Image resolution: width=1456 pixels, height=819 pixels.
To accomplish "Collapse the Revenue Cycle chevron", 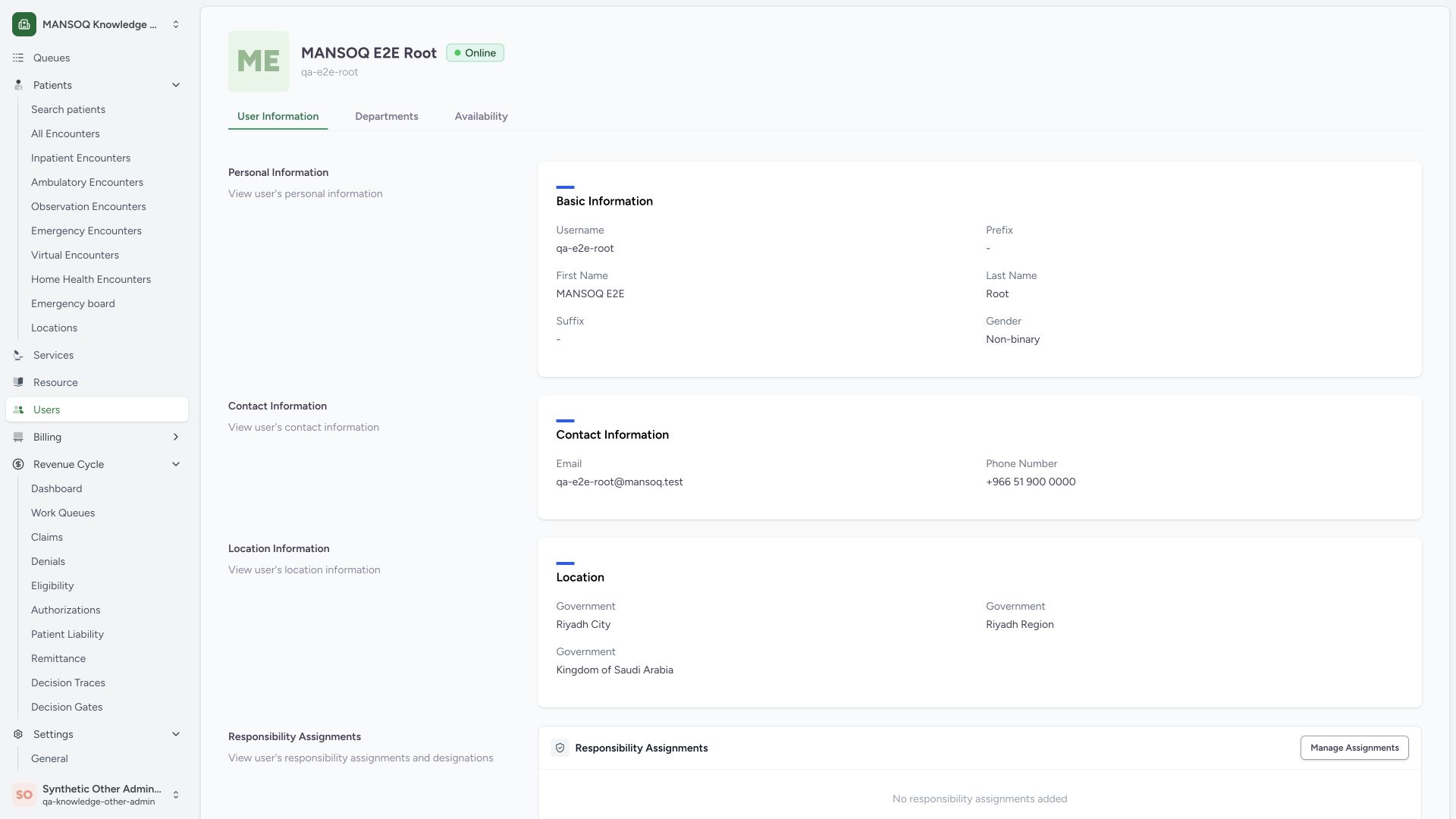I will coord(176,464).
